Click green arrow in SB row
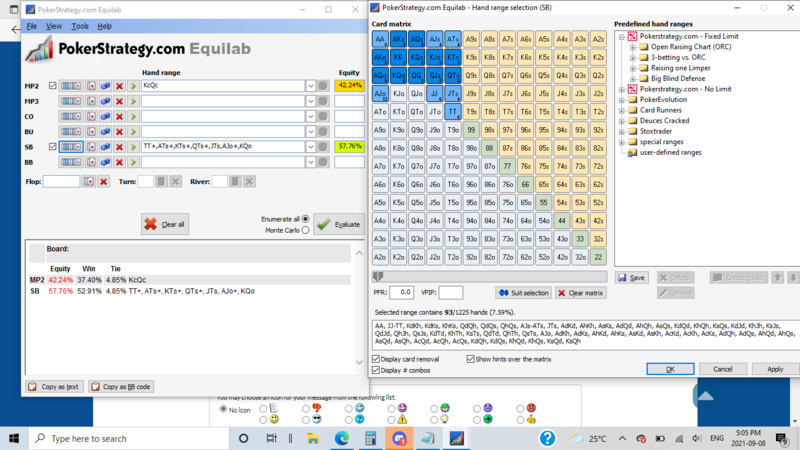 point(133,147)
